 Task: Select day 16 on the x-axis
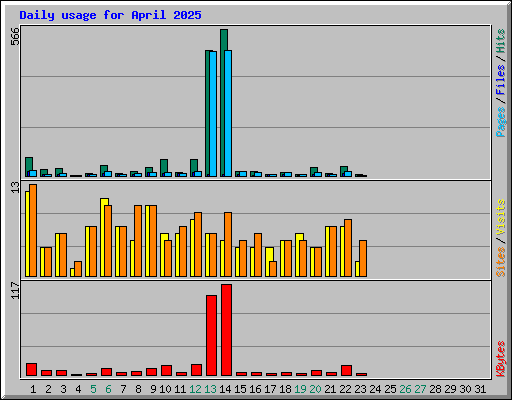[x=255, y=389]
